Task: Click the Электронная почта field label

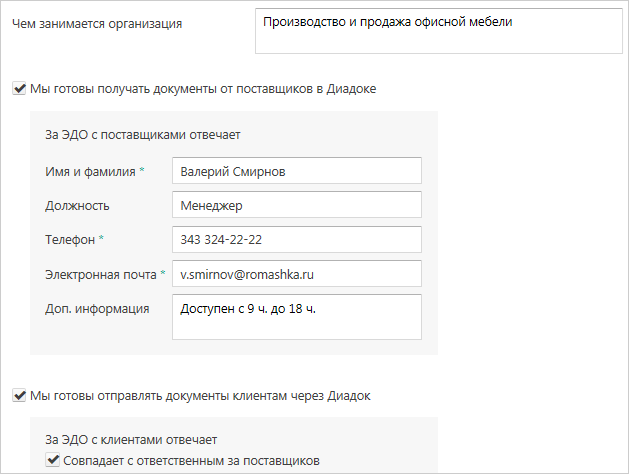Action: (101, 273)
